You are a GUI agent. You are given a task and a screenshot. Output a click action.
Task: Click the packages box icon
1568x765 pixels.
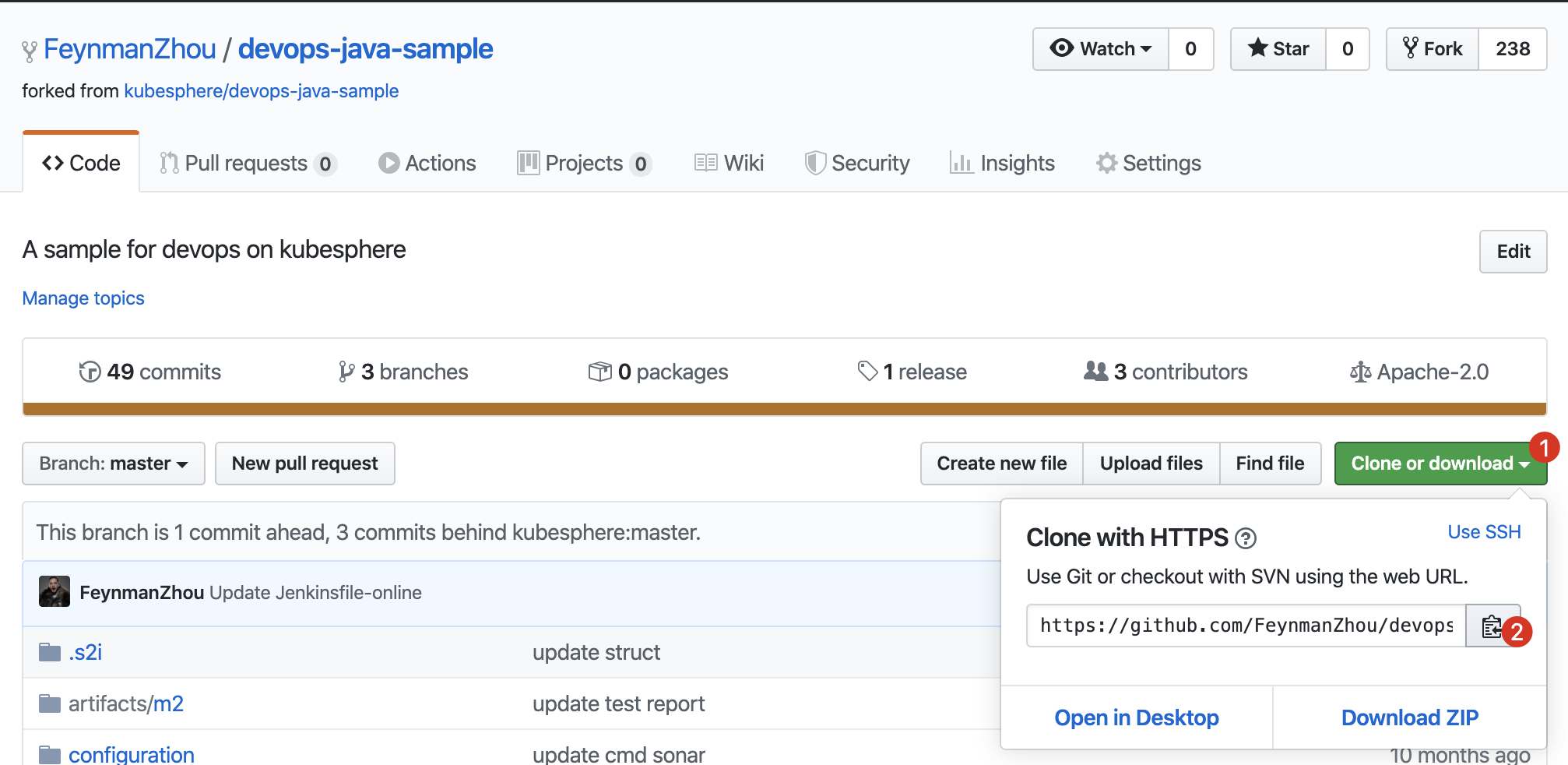[x=599, y=372]
